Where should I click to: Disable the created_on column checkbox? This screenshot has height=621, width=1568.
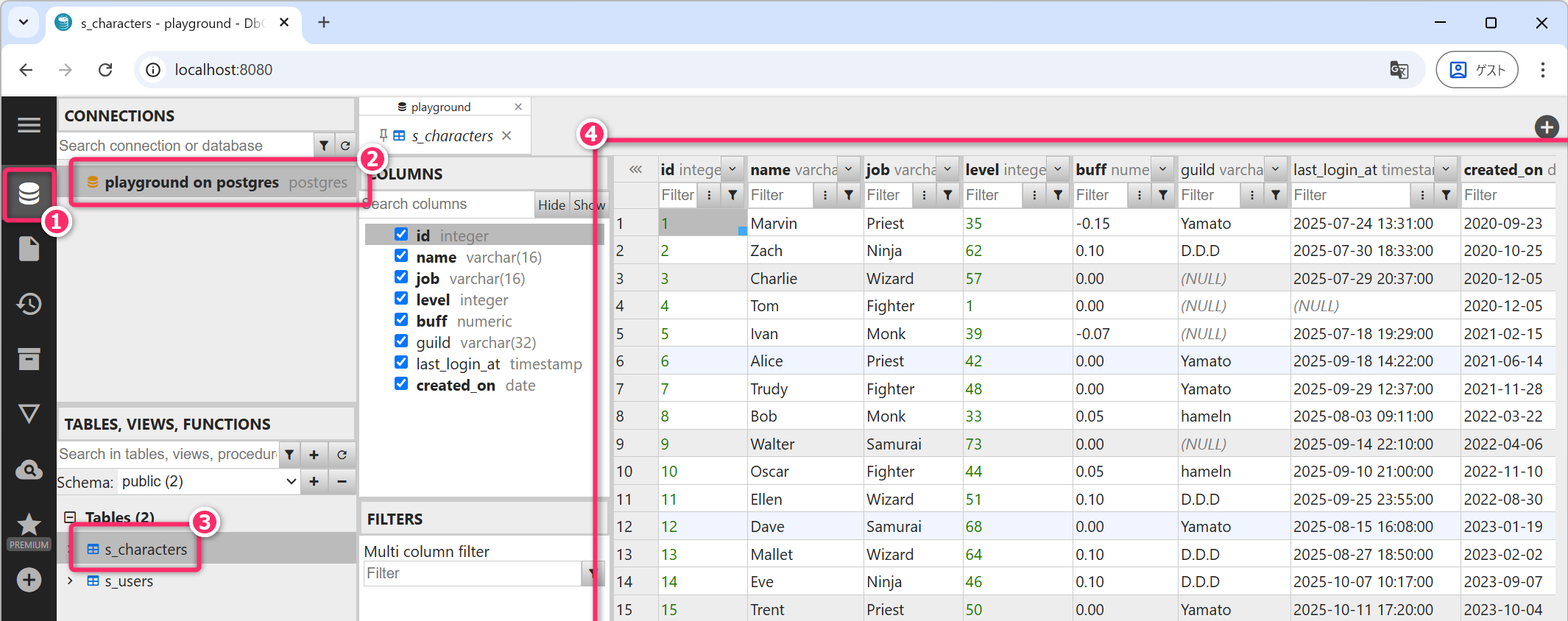tap(401, 384)
